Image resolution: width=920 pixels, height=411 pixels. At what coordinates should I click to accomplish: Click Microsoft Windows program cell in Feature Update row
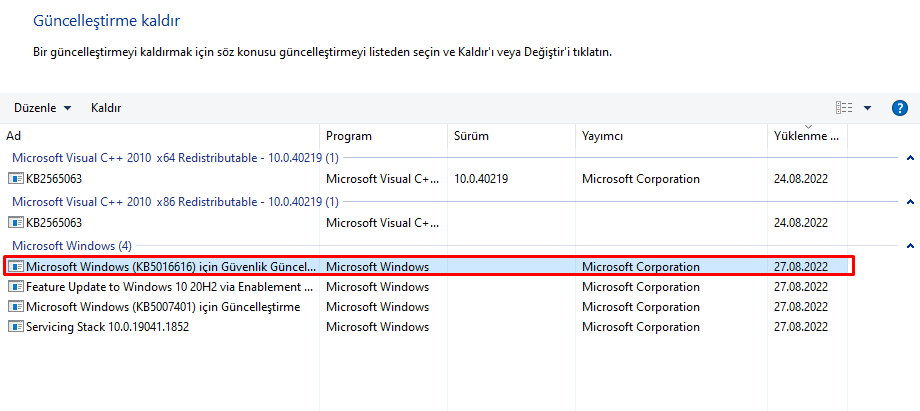point(377,287)
